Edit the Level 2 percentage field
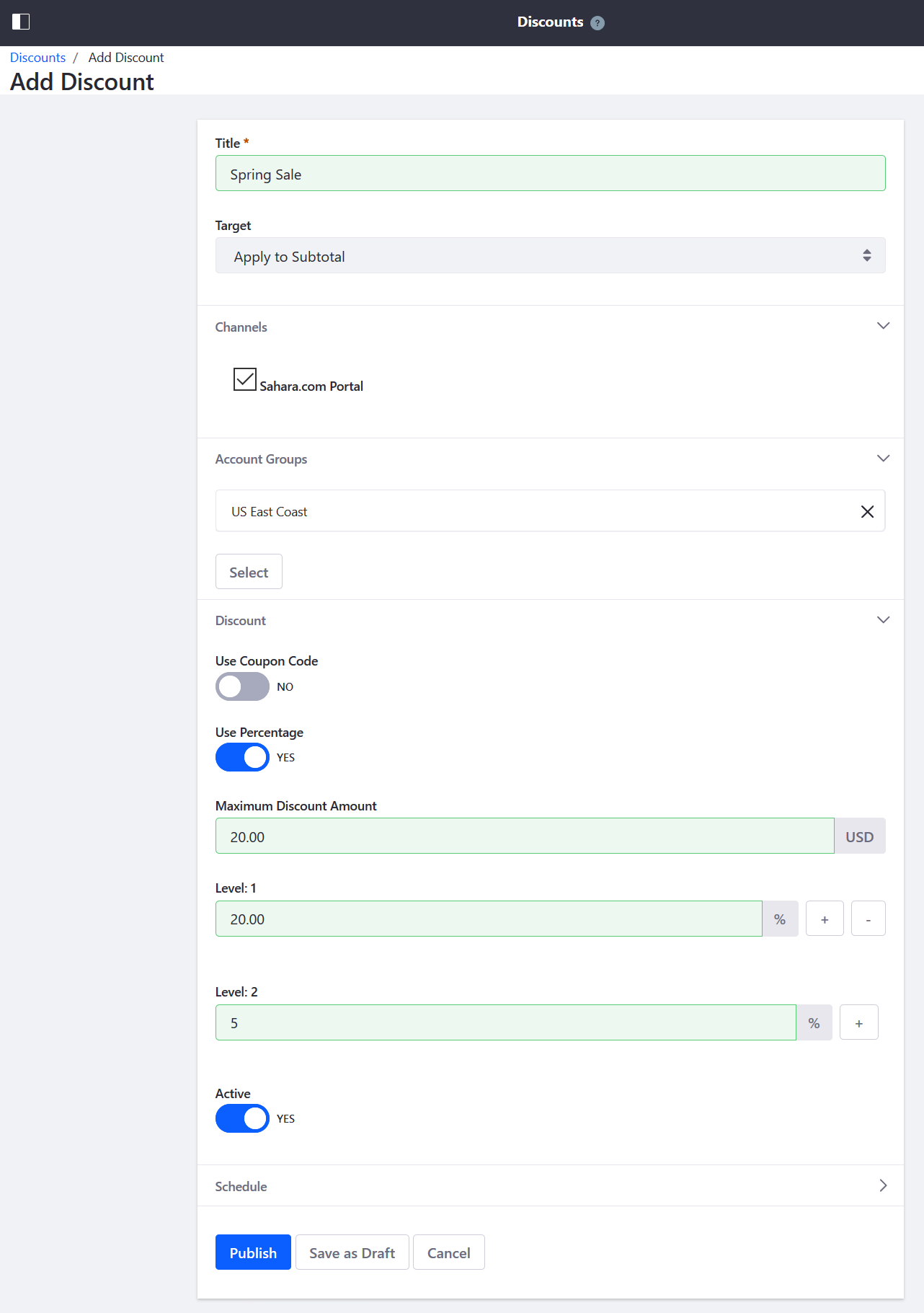924x1313 pixels. click(506, 1023)
